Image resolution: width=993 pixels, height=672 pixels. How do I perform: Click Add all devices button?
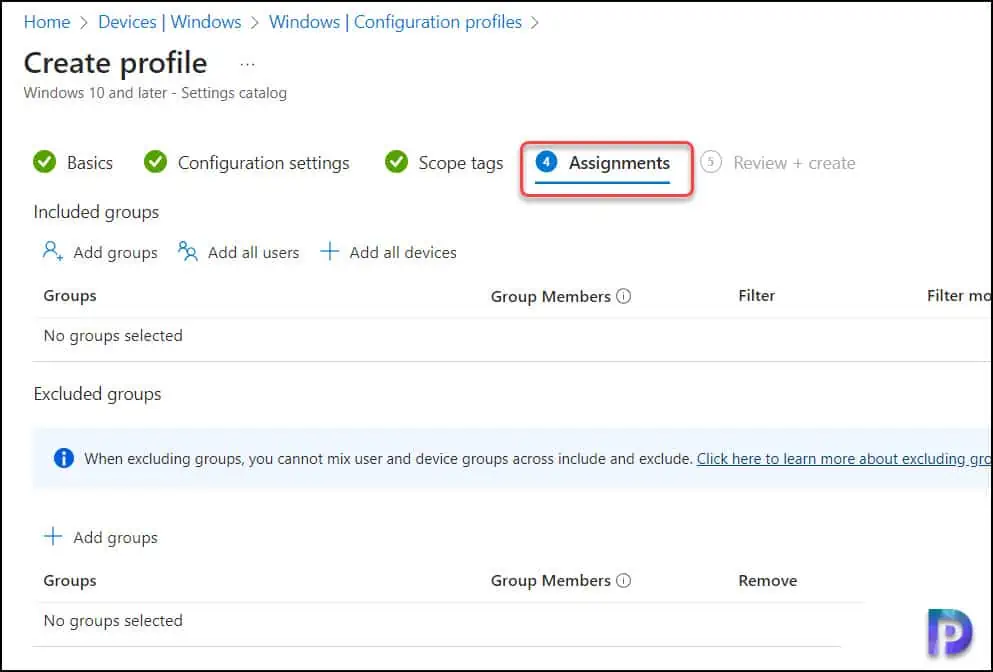click(388, 252)
